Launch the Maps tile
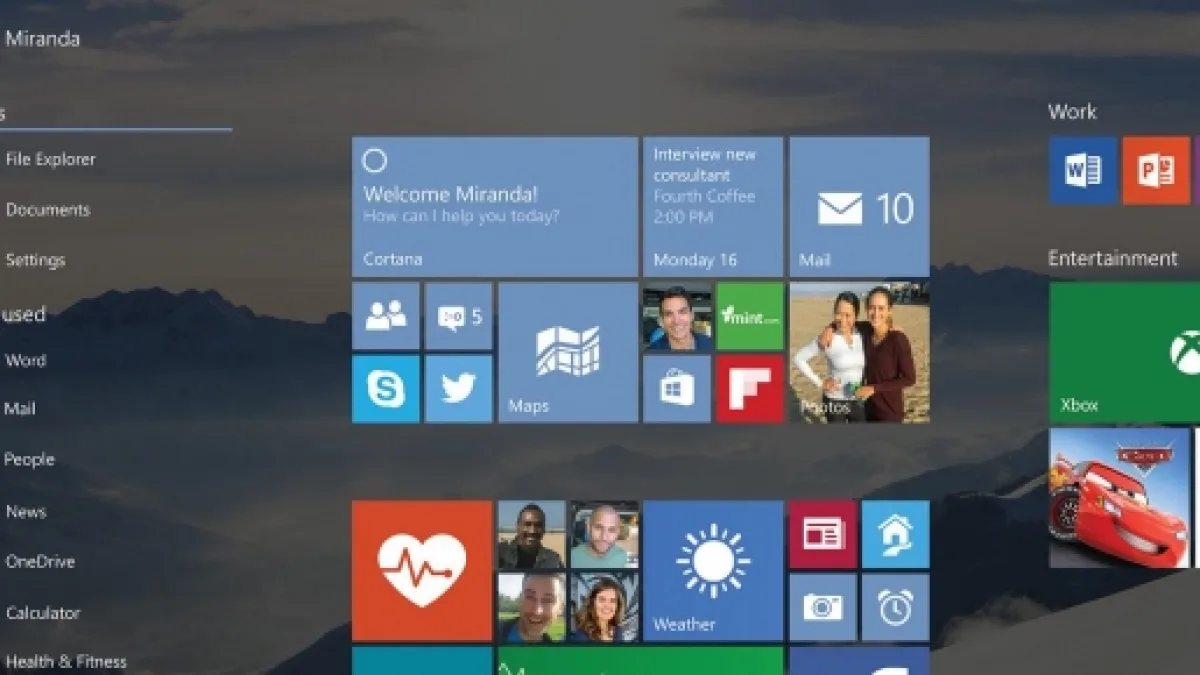 (x=567, y=352)
